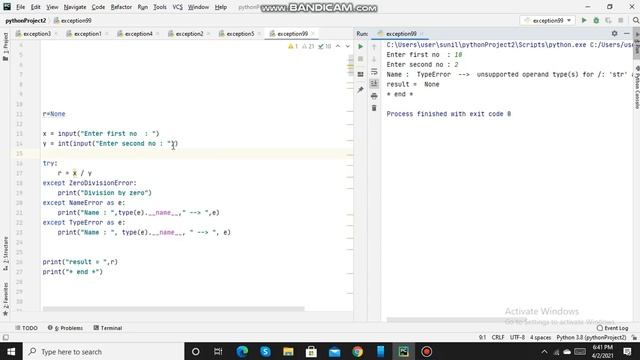
Task: Start debugging with the bug icon
Action: point(596,20)
